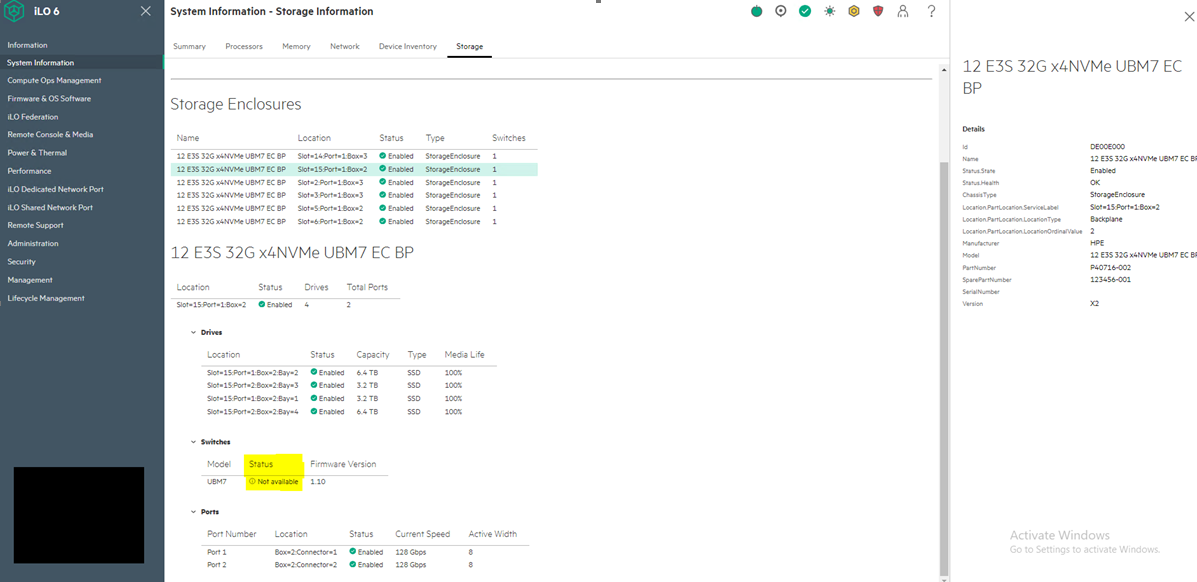
Task: Click switch firmware version 1.10
Action: pyautogui.click(x=318, y=482)
